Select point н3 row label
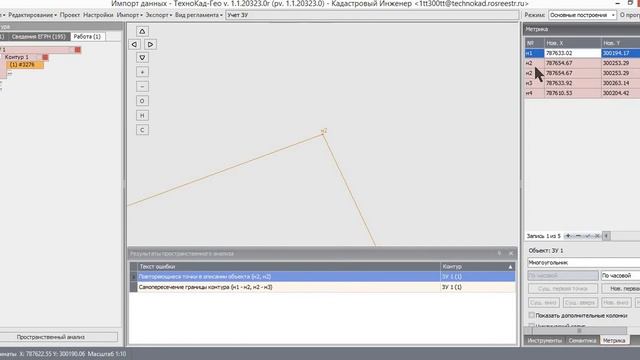This screenshot has width=640, height=360. pos(534,83)
